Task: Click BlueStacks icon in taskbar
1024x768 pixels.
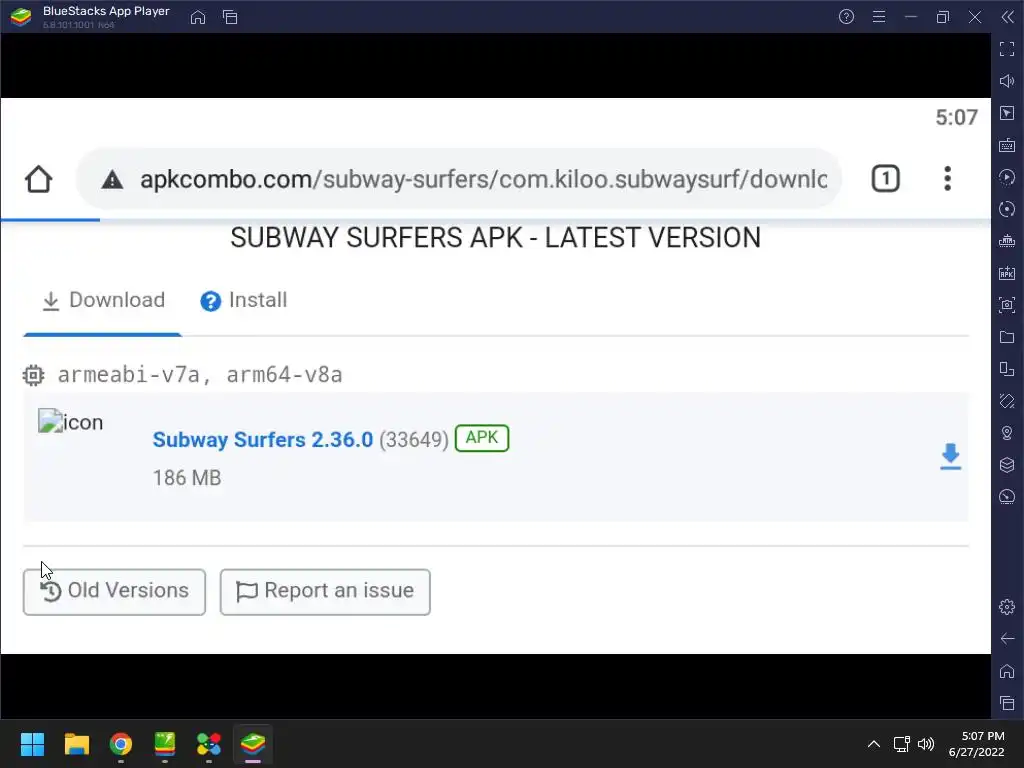Action: pos(253,744)
